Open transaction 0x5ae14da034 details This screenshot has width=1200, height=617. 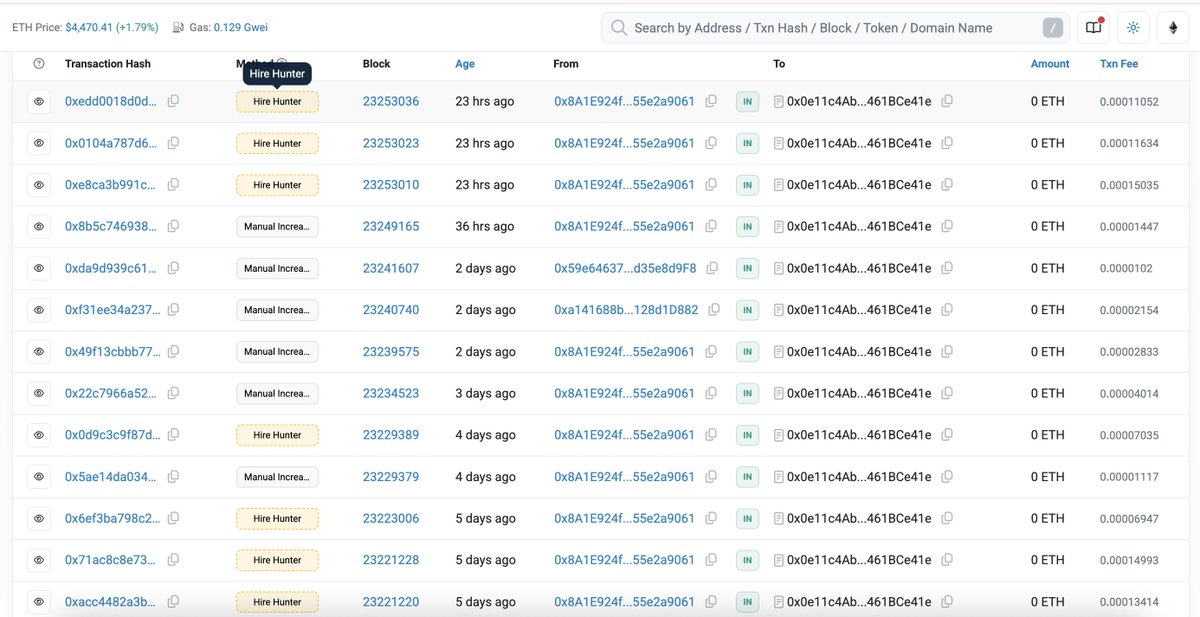111,477
